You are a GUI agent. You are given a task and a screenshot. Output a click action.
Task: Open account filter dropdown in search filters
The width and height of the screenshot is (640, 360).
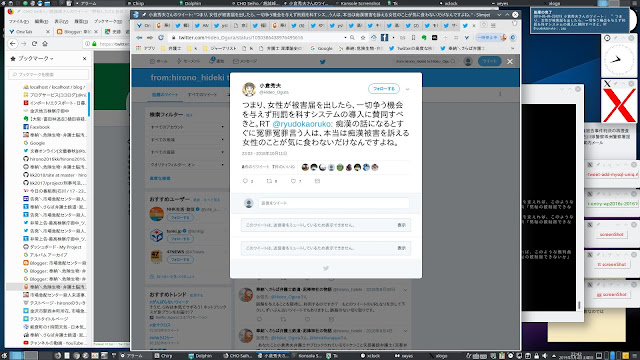(187, 127)
